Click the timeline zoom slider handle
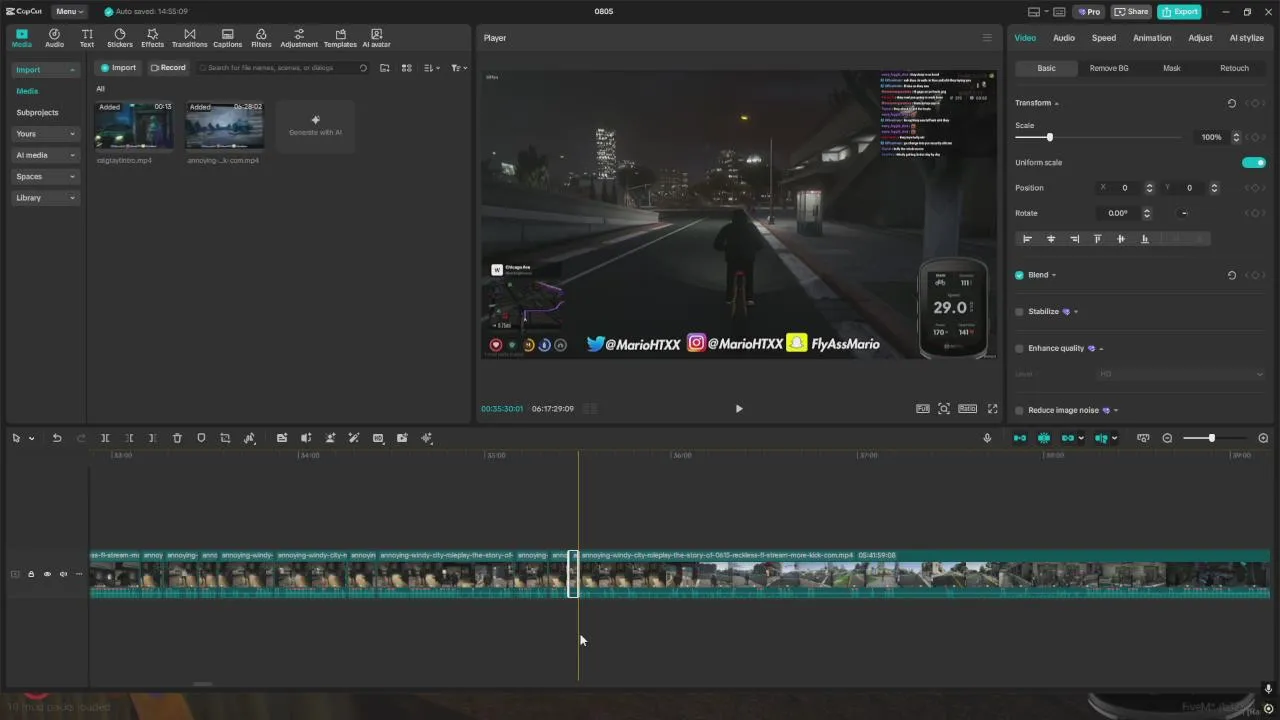The image size is (1280, 720). [x=1211, y=438]
